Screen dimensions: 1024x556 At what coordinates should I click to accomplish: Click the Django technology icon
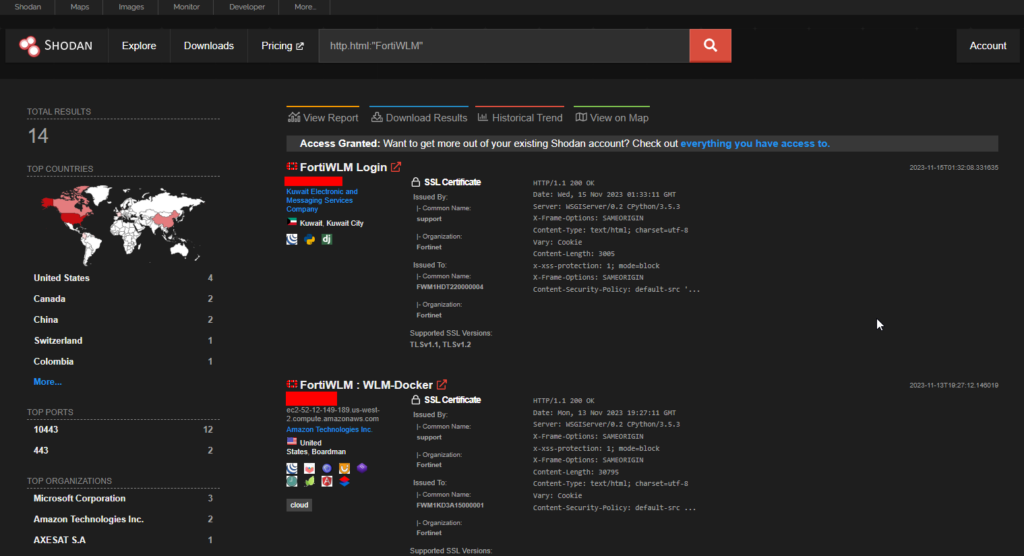327,239
